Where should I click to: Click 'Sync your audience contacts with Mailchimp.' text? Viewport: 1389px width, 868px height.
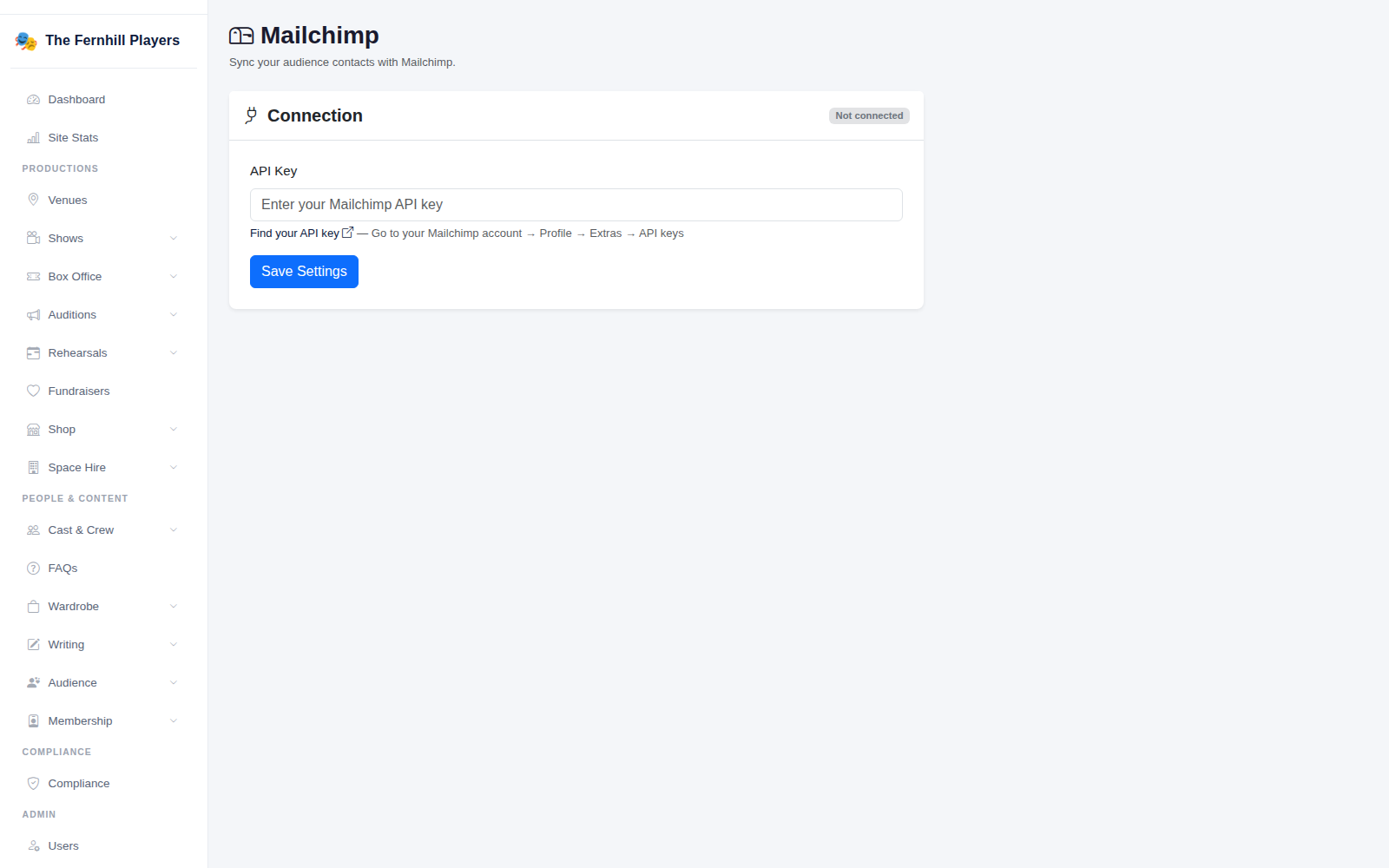click(x=342, y=62)
